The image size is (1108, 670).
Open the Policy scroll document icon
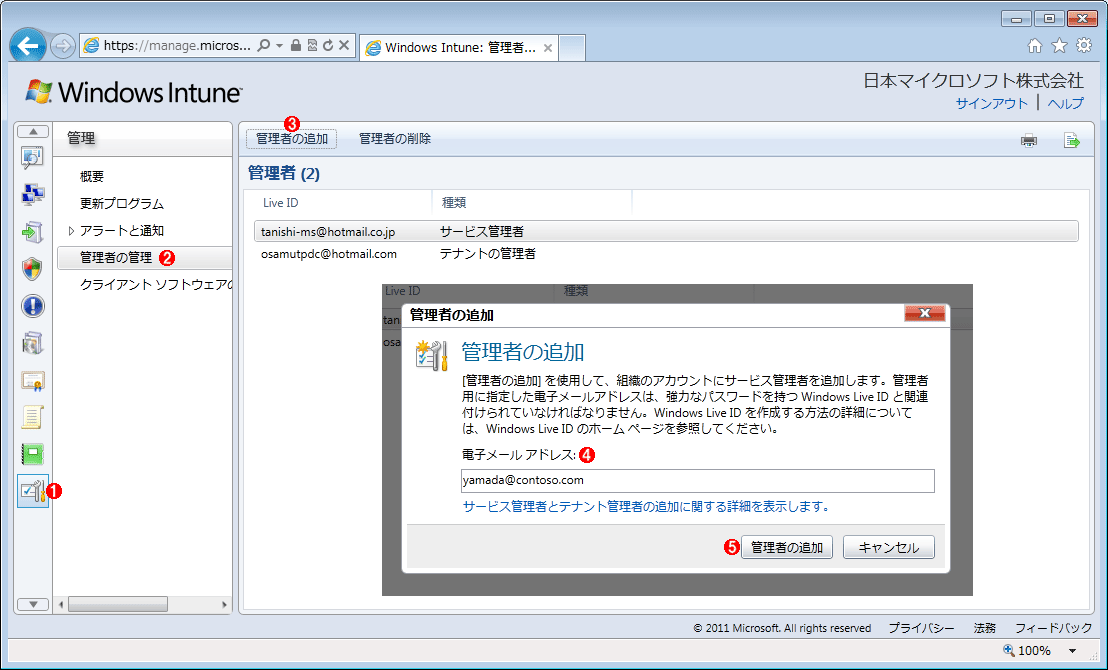(x=33, y=417)
